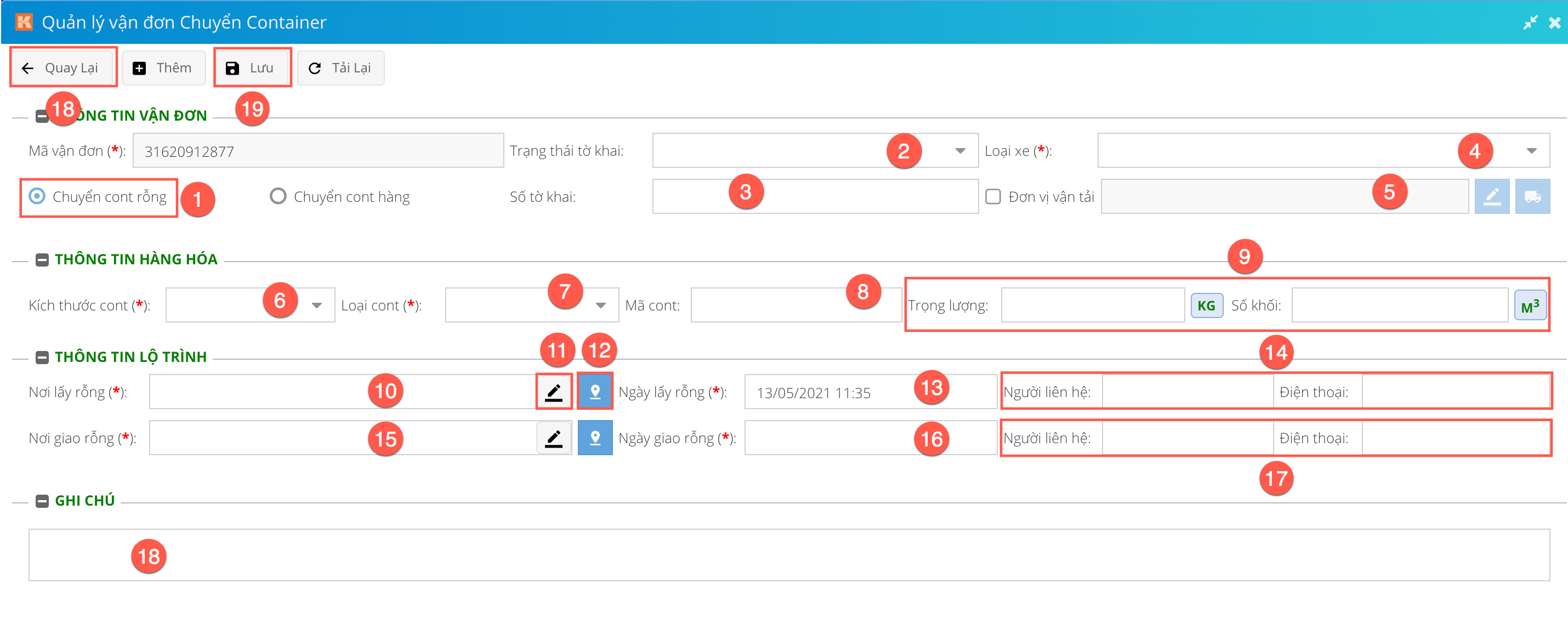
Task: Reload the form with Tải Lại
Action: [340, 67]
